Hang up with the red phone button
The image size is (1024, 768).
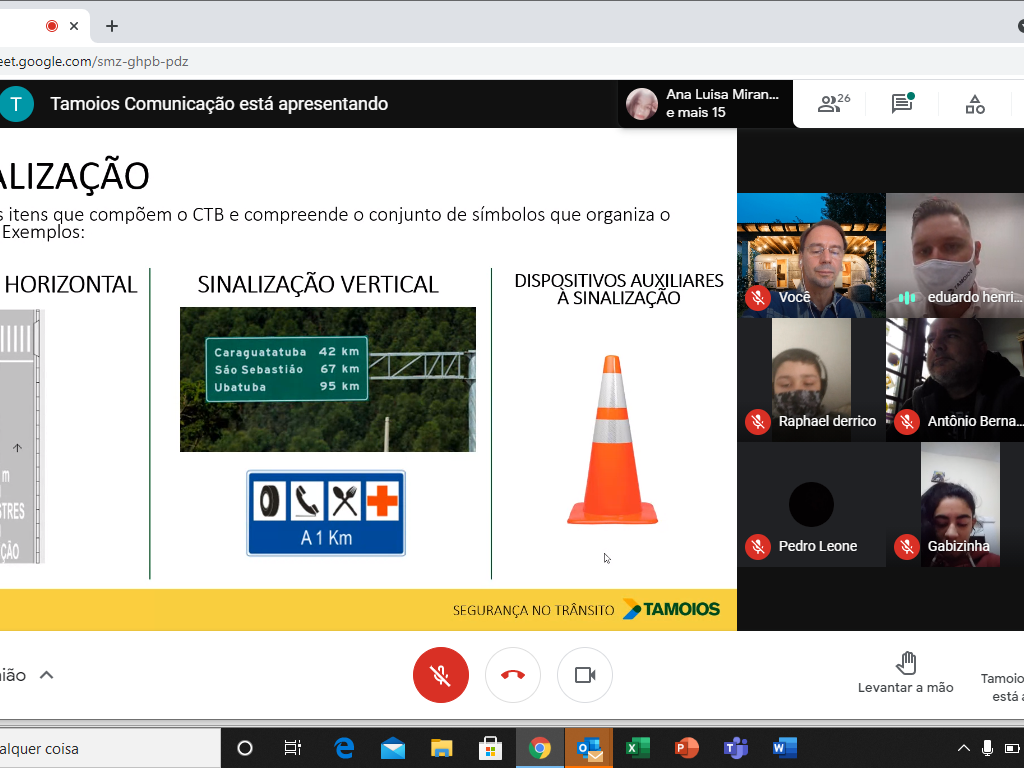(513, 675)
